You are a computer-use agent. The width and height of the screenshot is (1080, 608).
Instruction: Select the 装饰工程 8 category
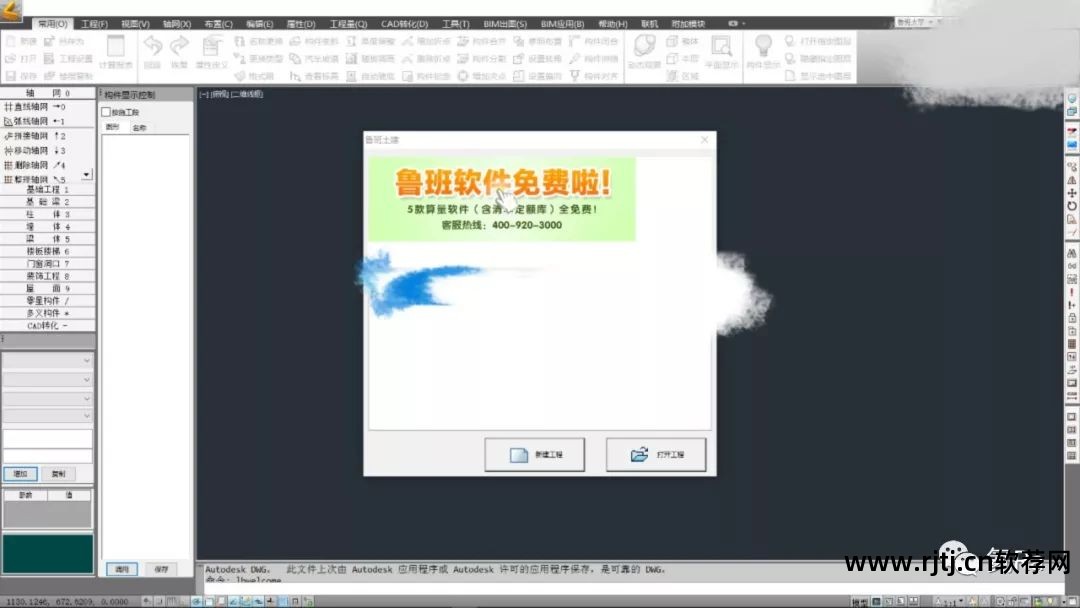48,276
